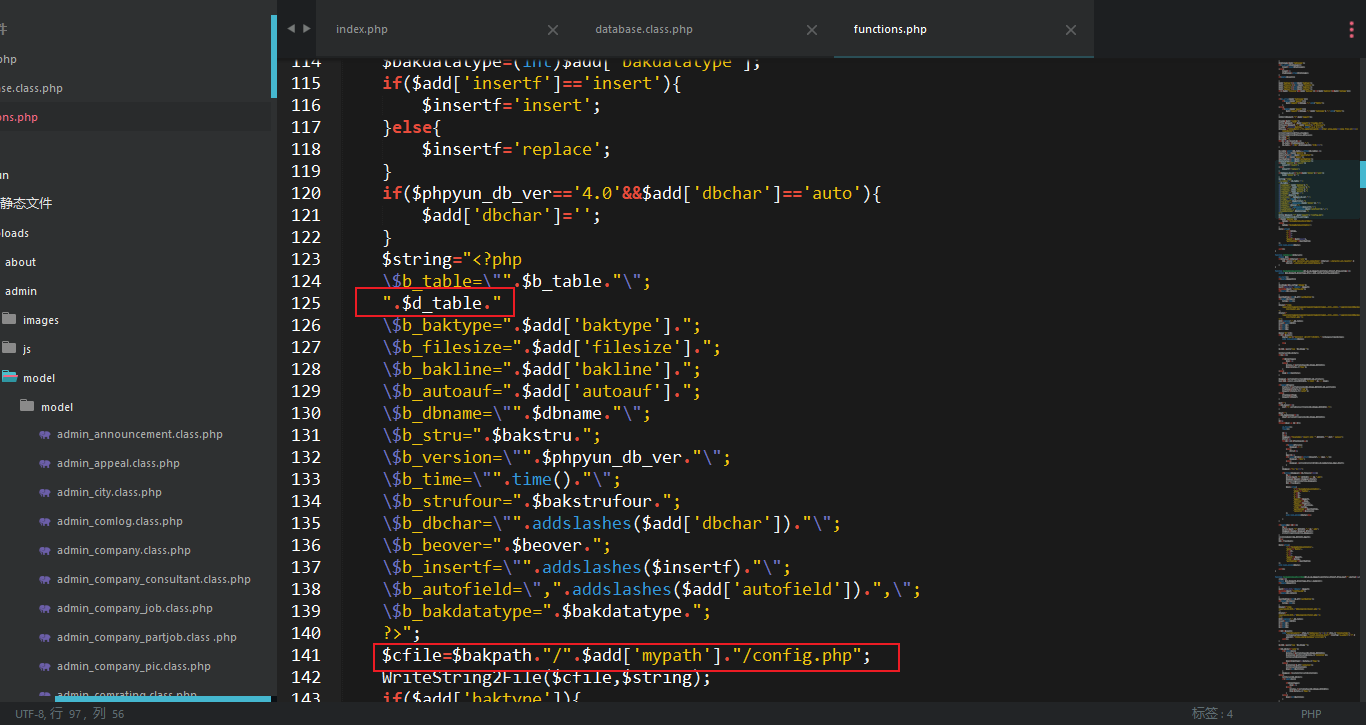The image size is (1366, 725).
Task: Click PHP icon beside admin_company_job.class.php
Action: 45,609
